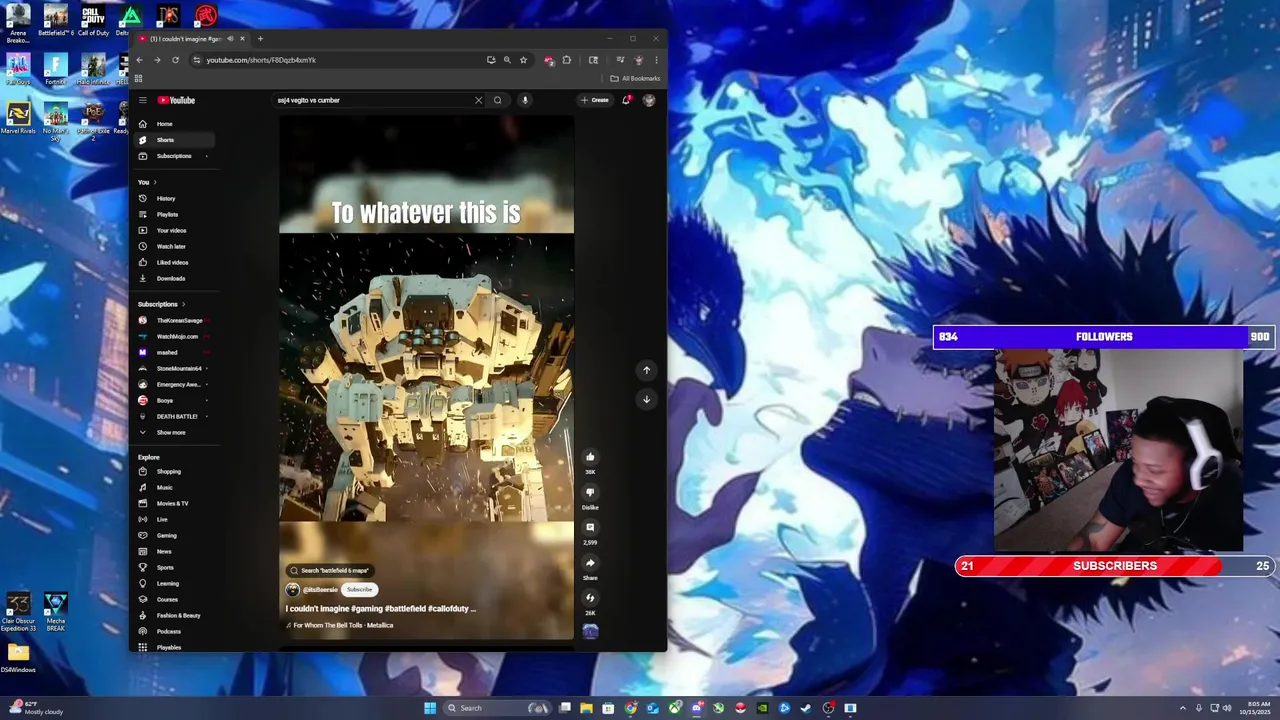Screen dimensions: 1280x720
Task: Click the Dislike thumbs down icon
Action: pyautogui.click(x=590, y=492)
